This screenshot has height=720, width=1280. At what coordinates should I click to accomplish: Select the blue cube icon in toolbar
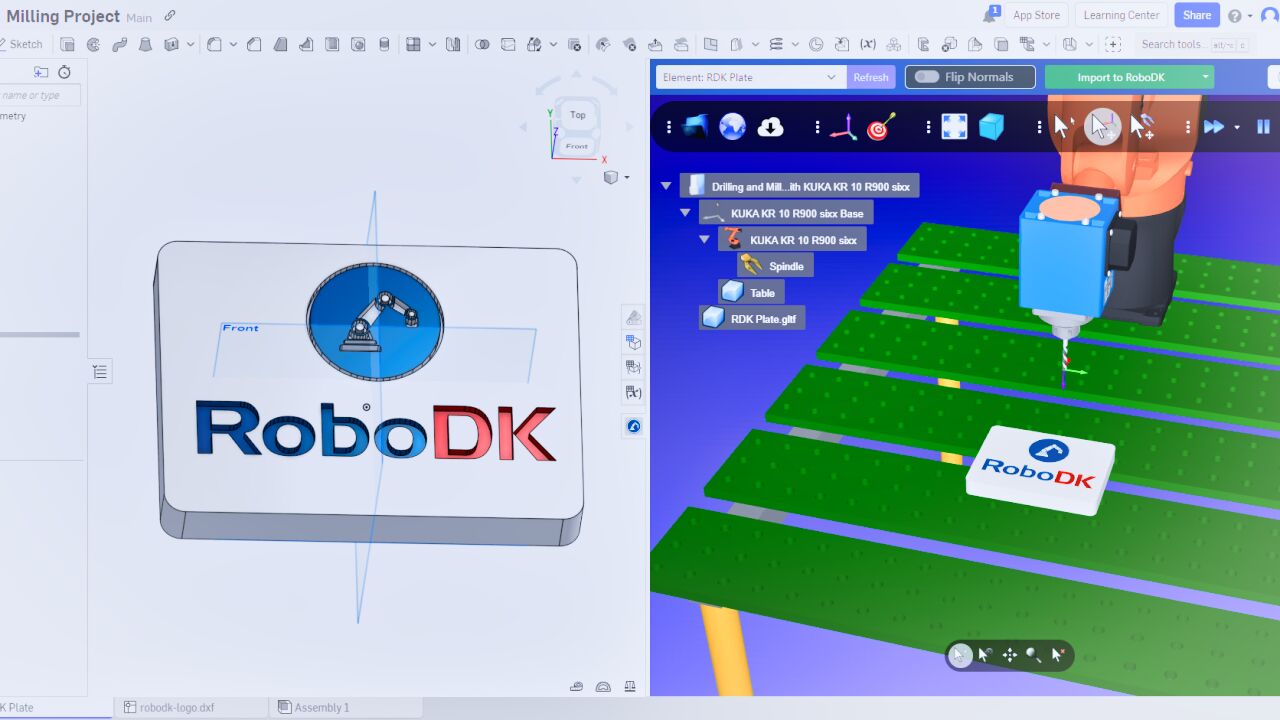(991, 127)
